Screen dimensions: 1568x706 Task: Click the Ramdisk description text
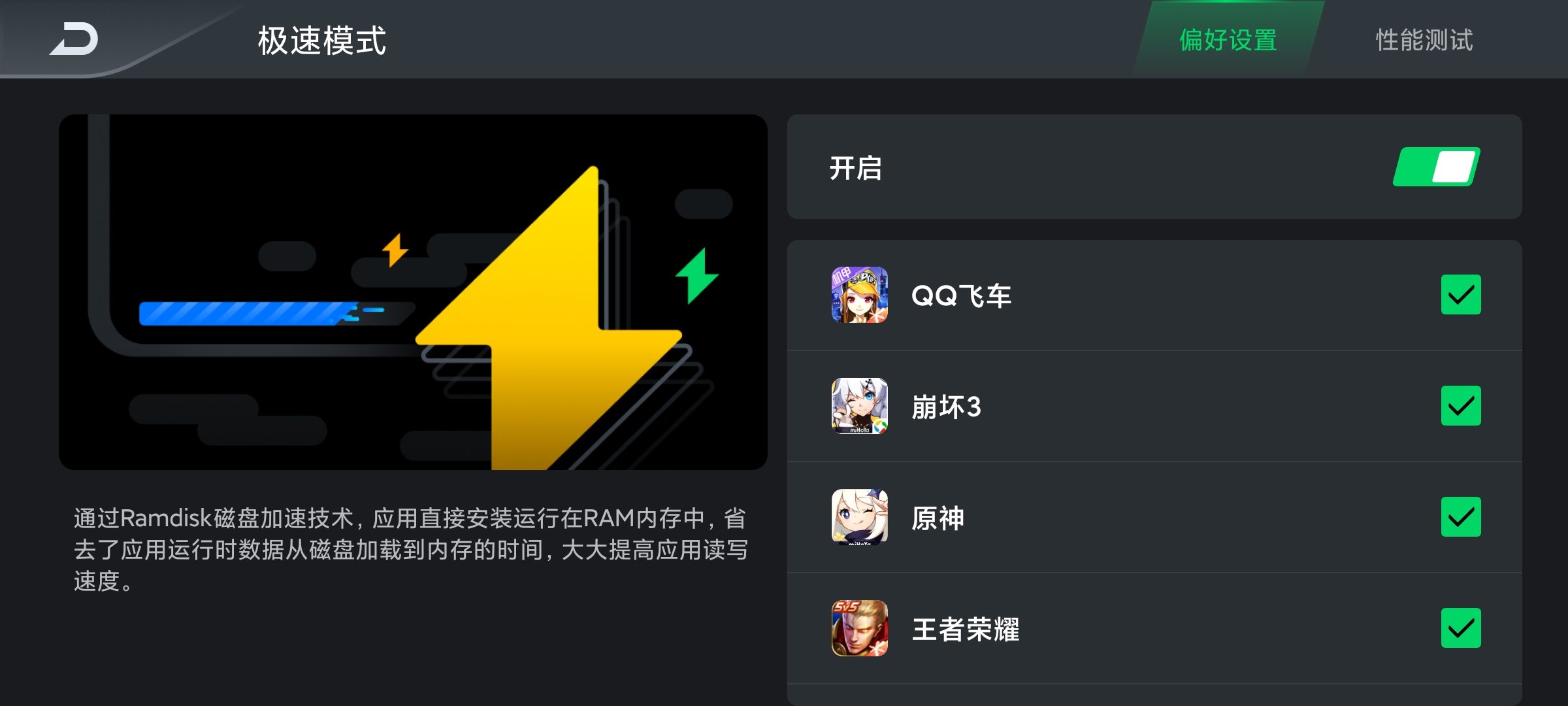(x=411, y=549)
